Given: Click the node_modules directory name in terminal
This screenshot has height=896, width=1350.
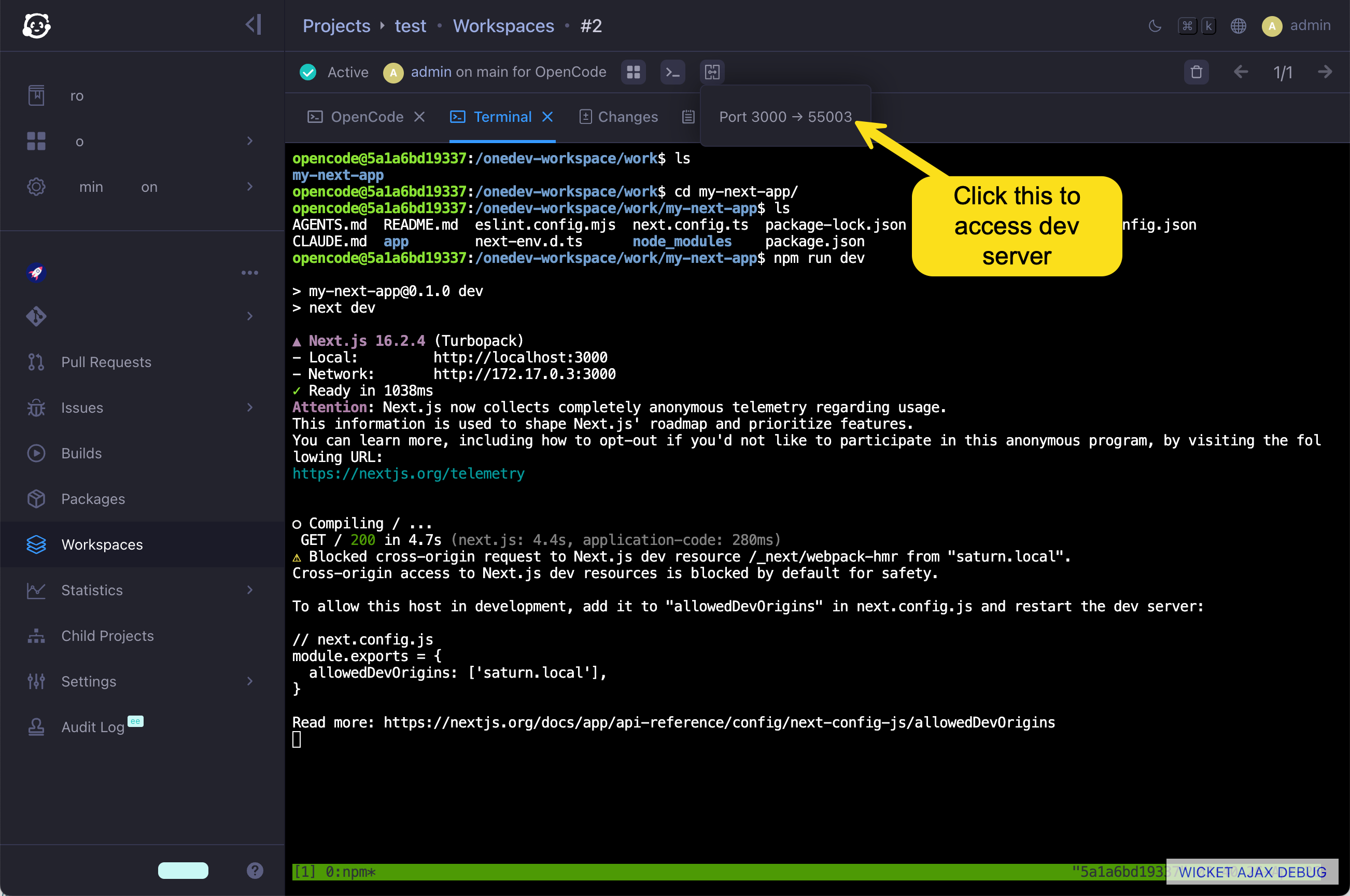Looking at the screenshot, I should [682, 241].
